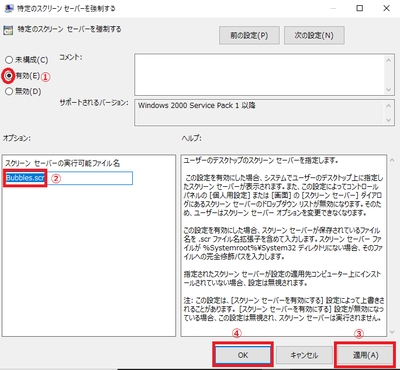Minimize the dialog window
This screenshot has height=370, width=400.
click(x=333, y=8)
